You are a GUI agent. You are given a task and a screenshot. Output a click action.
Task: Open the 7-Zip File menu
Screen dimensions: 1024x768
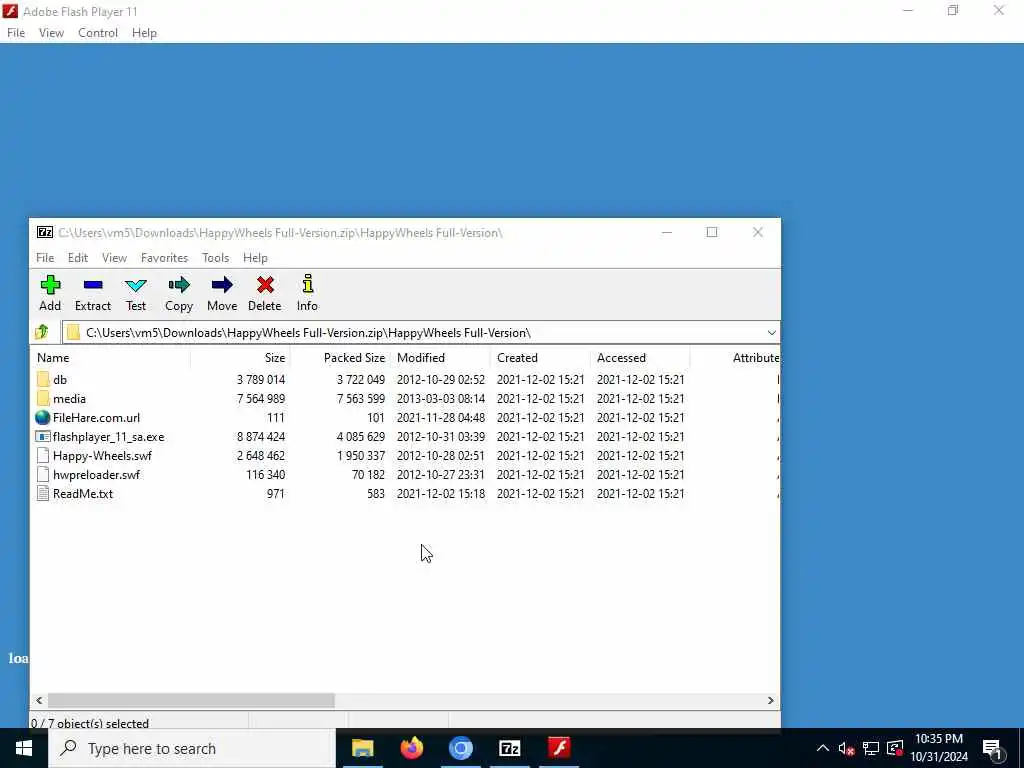click(x=45, y=257)
